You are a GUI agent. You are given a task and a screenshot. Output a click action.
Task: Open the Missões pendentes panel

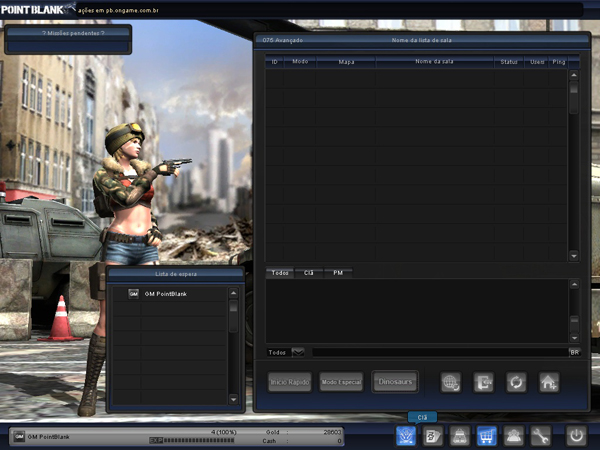68,39
